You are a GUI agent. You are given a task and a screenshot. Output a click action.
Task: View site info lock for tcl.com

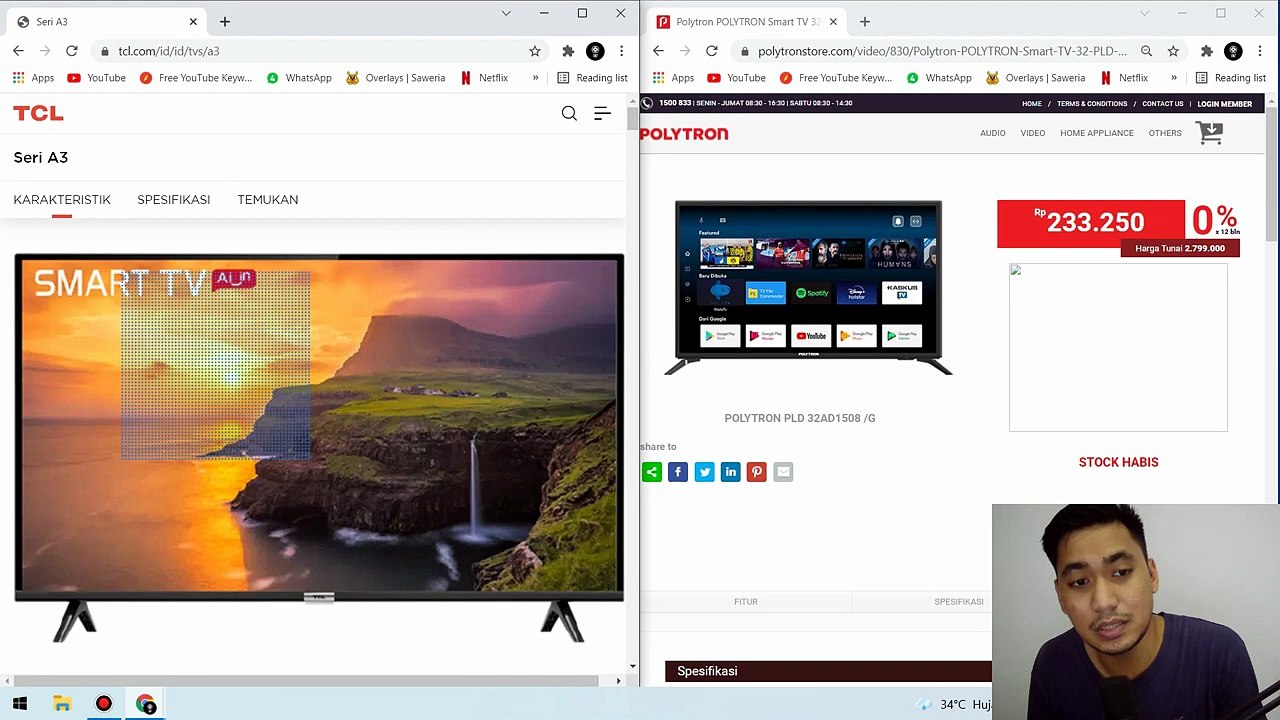coord(104,51)
